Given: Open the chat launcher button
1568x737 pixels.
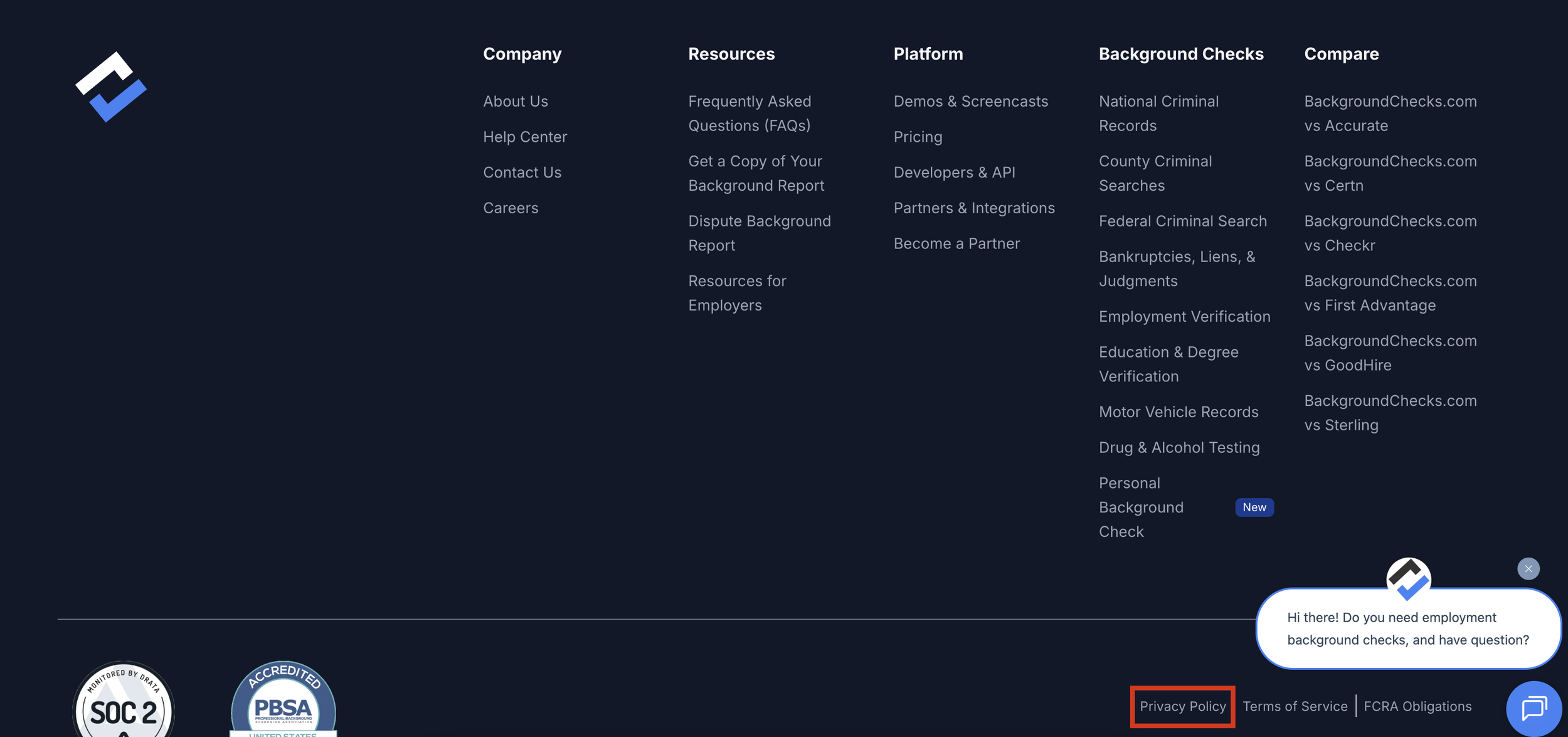Looking at the screenshot, I should [1534, 708].
